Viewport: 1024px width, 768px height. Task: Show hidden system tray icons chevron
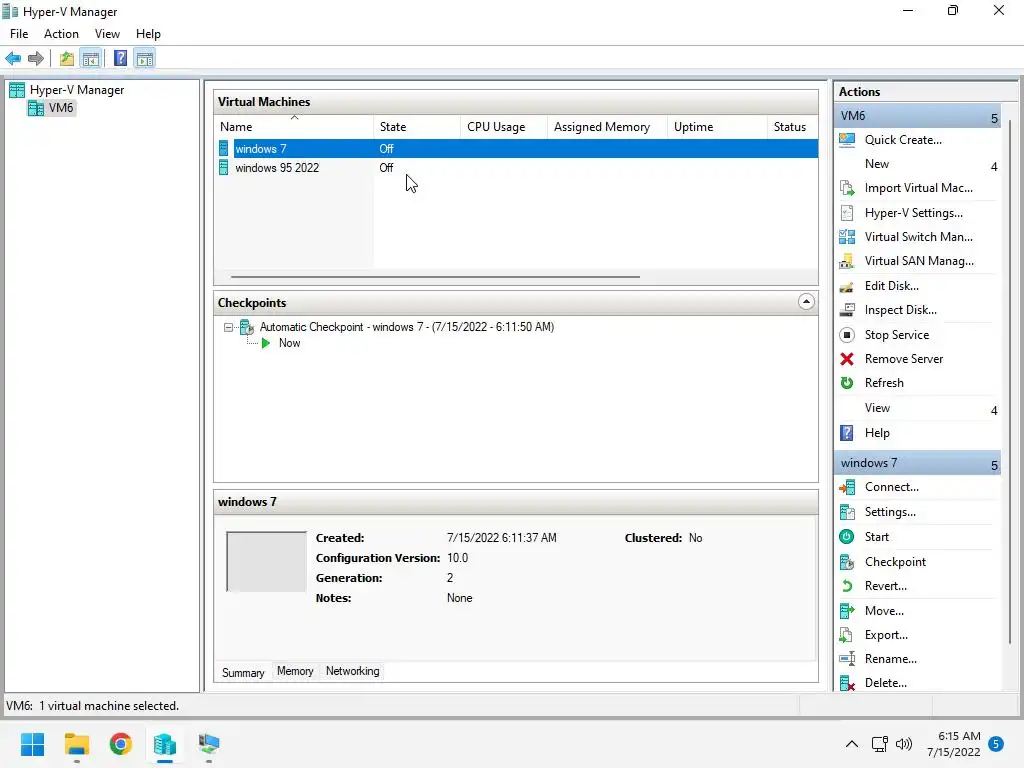pyautogui.click(x=852, y=744)
